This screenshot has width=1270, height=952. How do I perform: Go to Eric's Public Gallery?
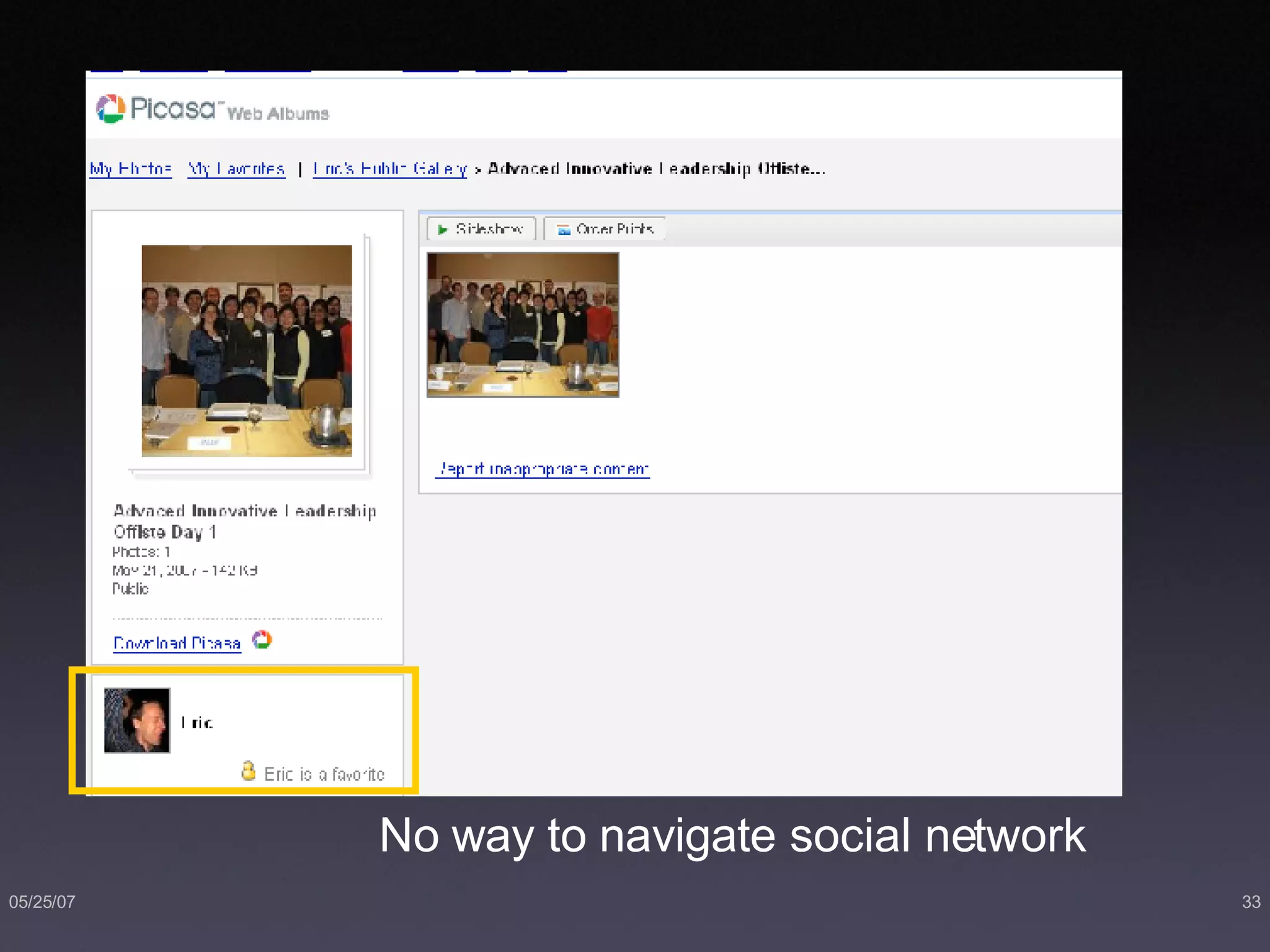click(390, 169)
